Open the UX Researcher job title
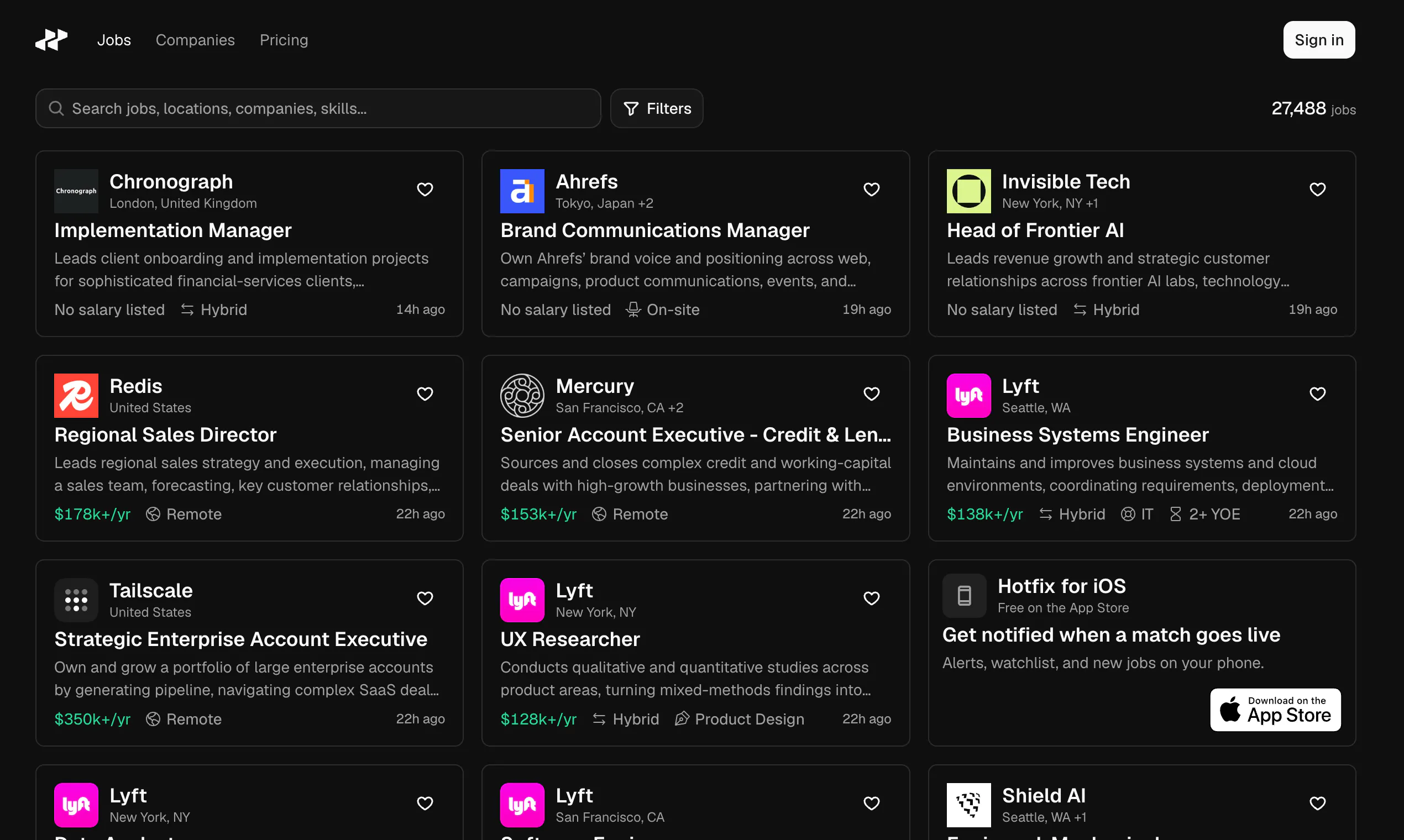The height and width of the screenshot is (840, 1404). click(x=570, y=639)
